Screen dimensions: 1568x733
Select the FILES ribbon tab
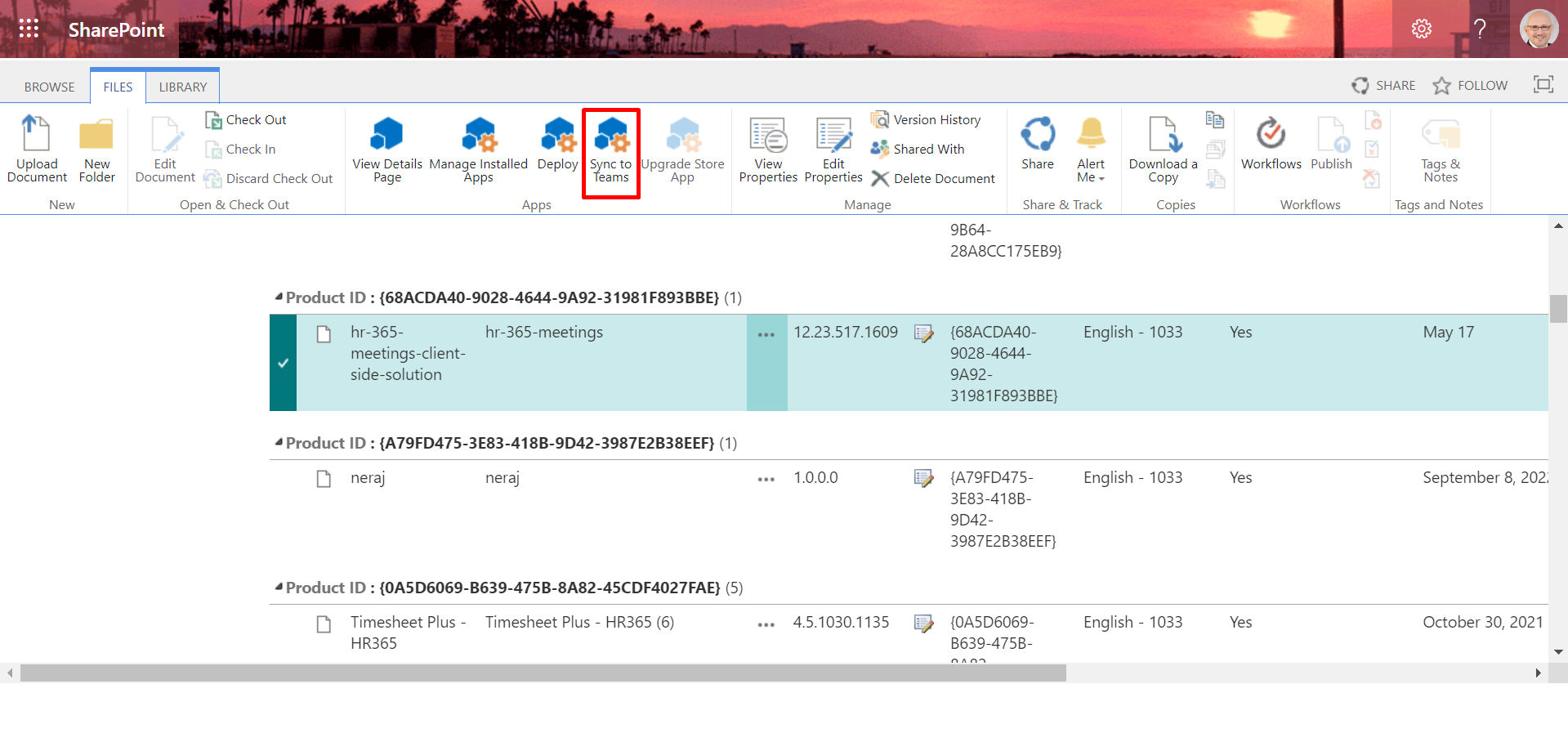[118, 87]
